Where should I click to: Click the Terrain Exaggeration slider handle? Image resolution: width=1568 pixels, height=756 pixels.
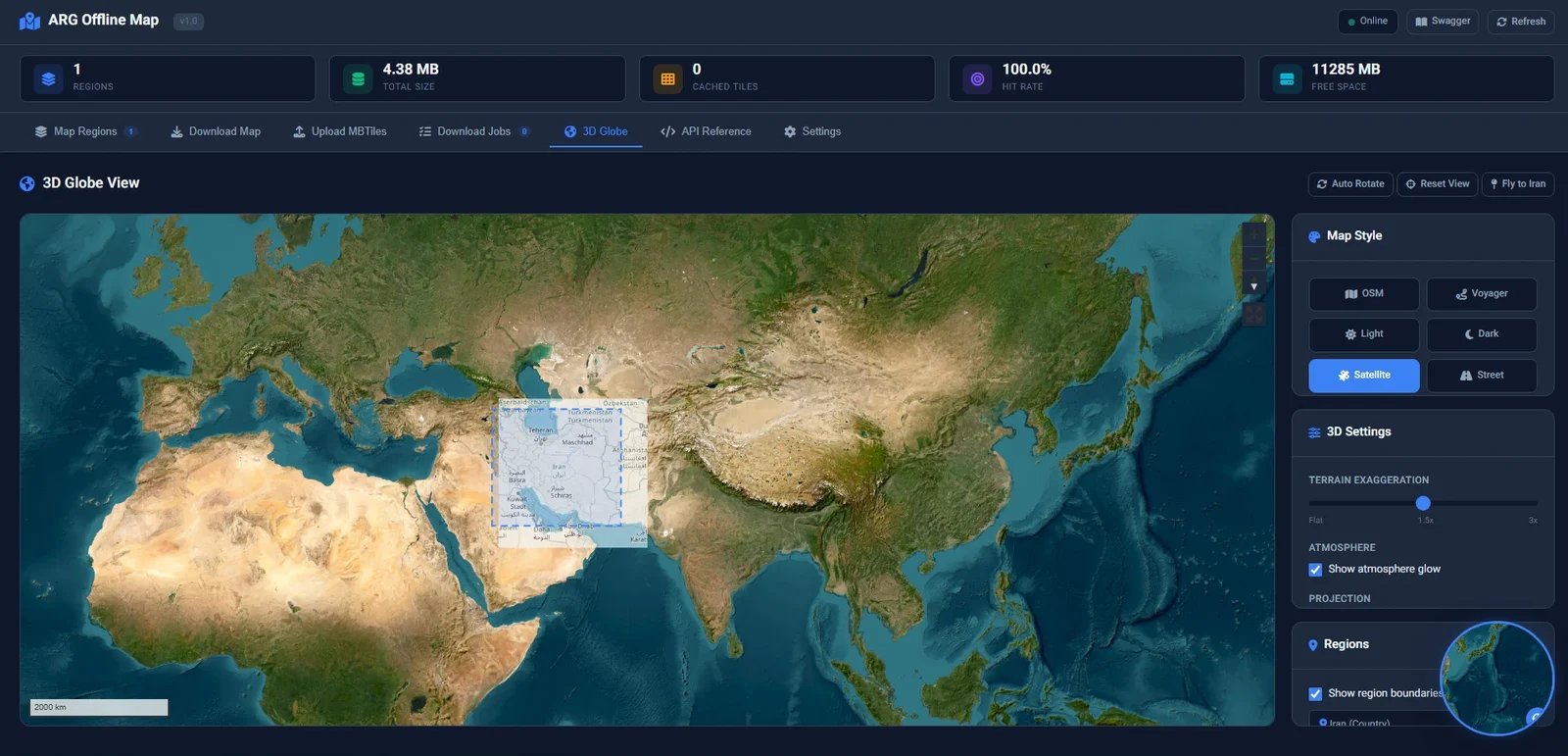tap(1423, 503)
